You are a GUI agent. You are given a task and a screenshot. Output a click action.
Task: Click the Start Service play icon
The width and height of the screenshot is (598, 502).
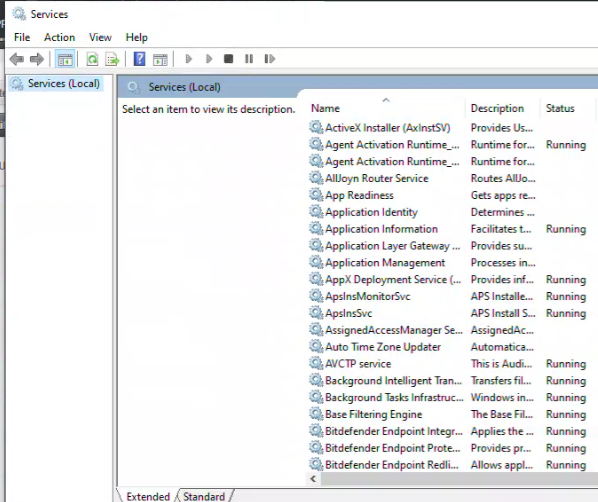pyautogui.click(x=188, y=59)
